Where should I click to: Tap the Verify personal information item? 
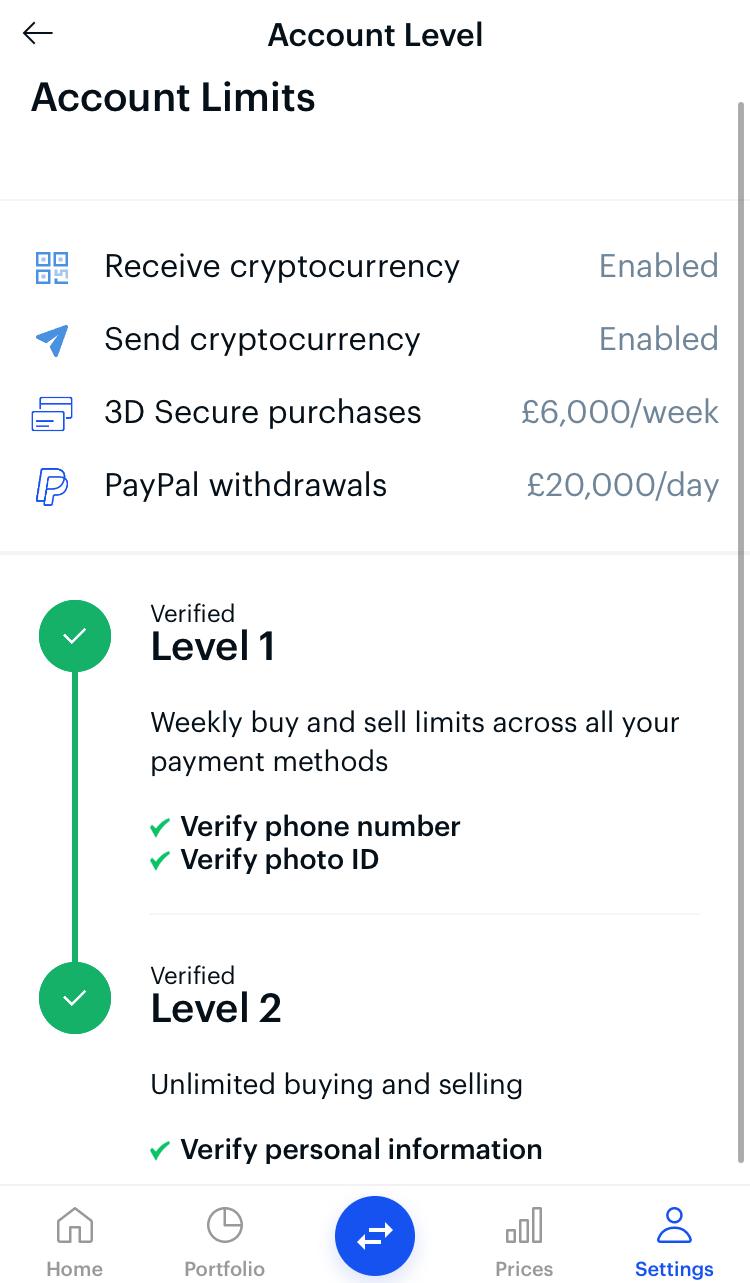click(360, 1150)
